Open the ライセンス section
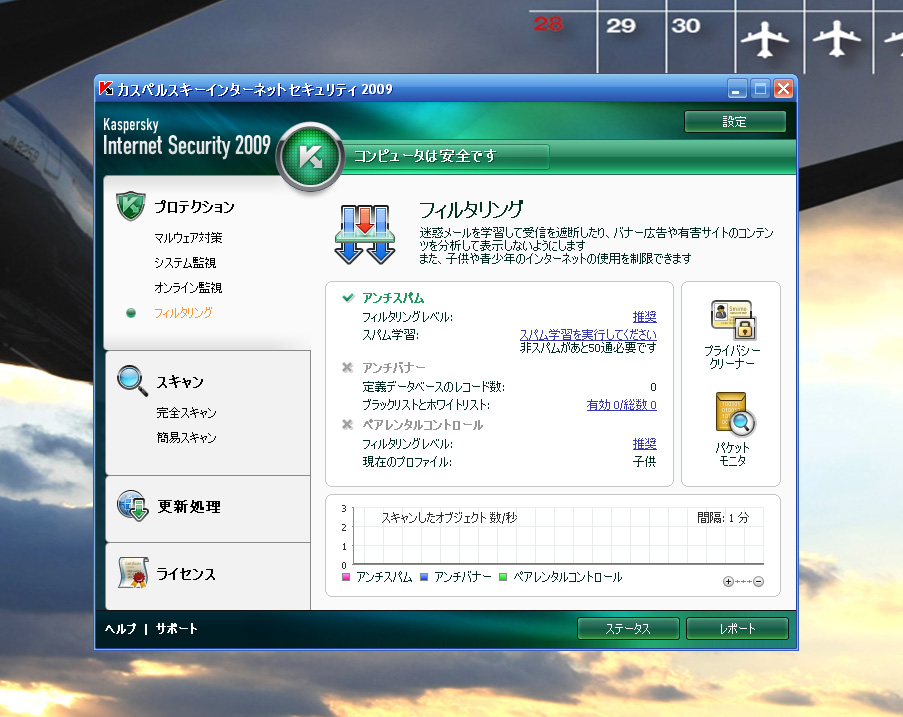Screen dimensions: 903x717 [186, 574]
